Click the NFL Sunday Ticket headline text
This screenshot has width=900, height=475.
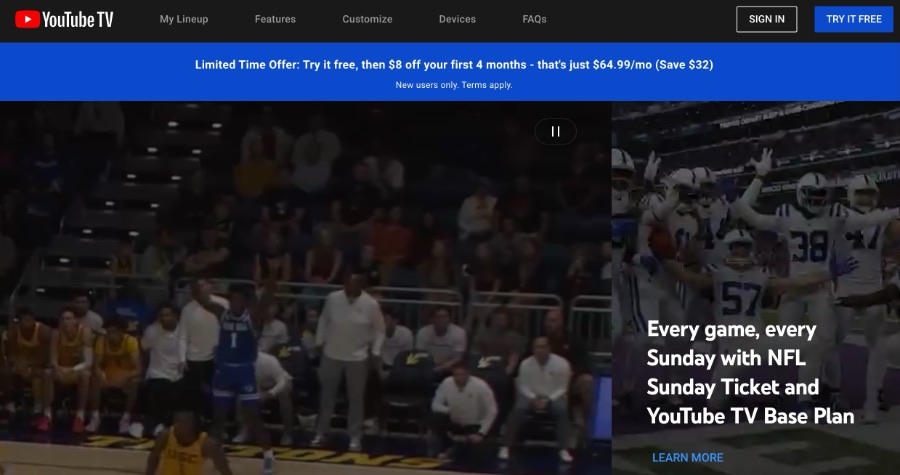(x=750, y=372)
